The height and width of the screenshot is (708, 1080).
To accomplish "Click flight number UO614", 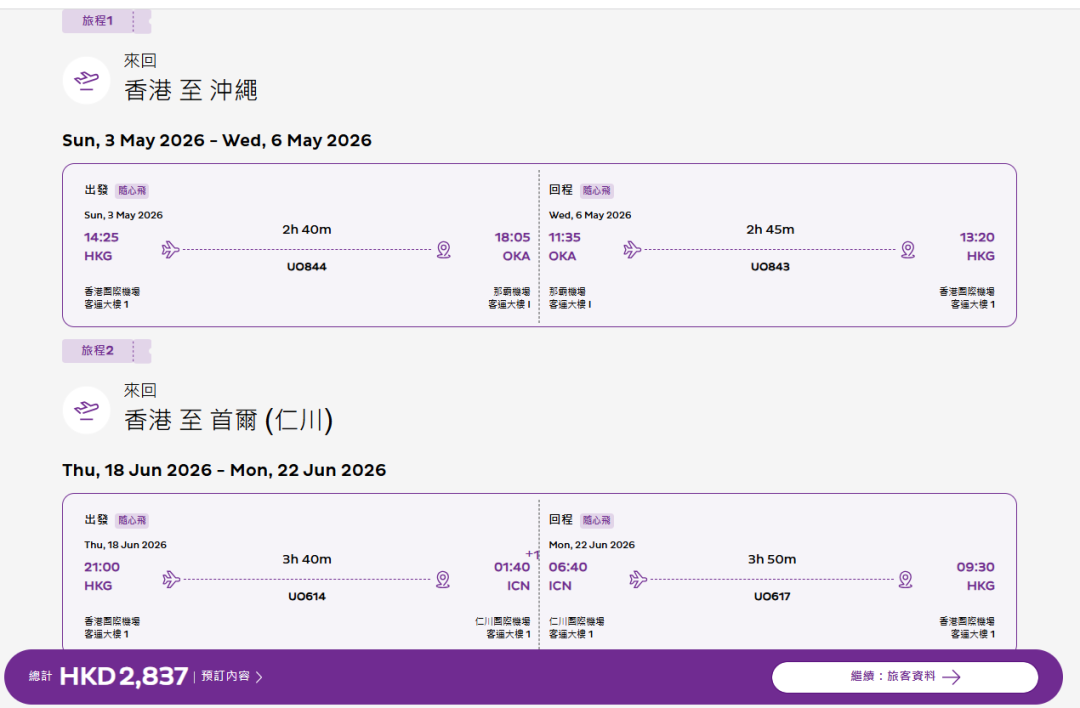I will coord(307,596).
